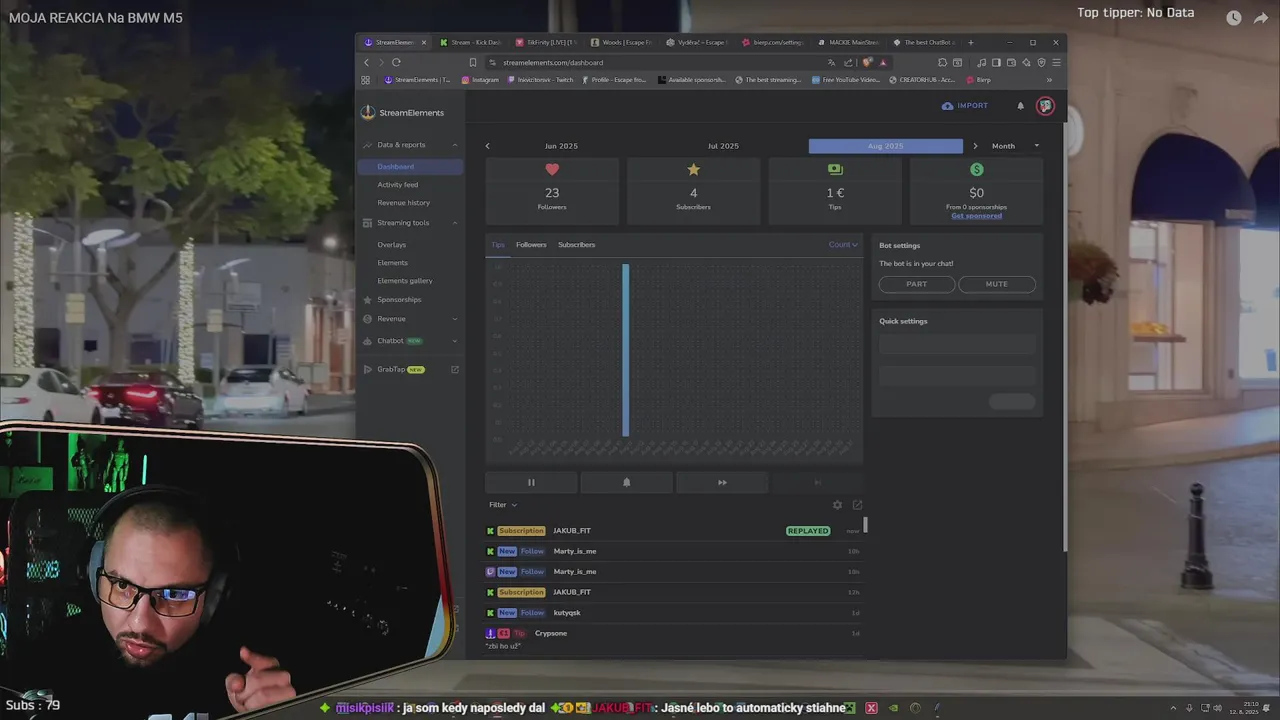The image size is (1280, 720).
Task: Select kutyqsk follow event
Action: click(x=673, y=613)
